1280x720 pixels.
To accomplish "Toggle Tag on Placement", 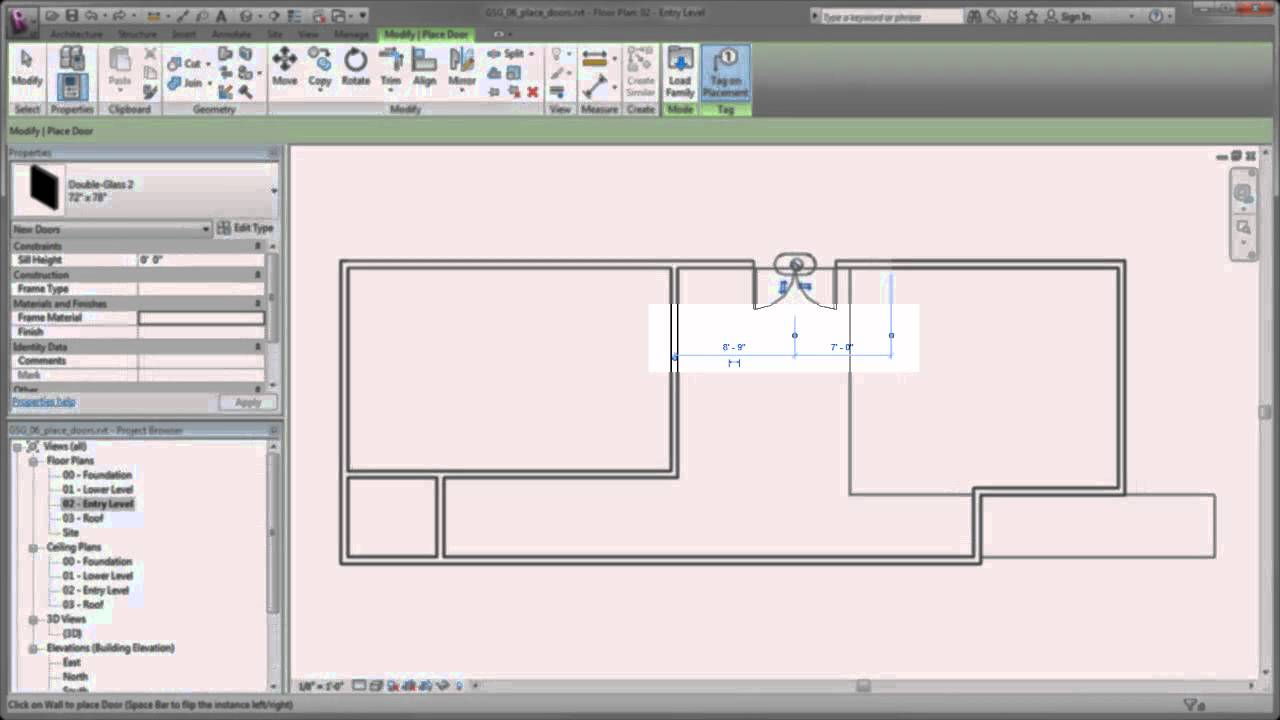I will point(725,72).
